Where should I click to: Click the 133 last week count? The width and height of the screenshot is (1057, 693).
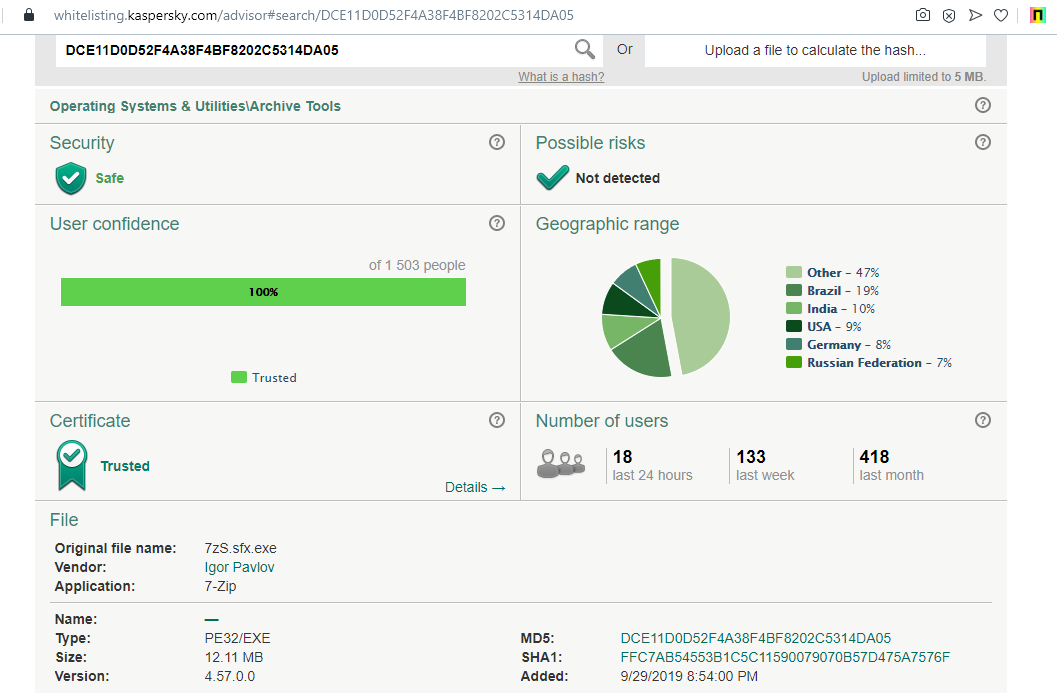point(751,456)
